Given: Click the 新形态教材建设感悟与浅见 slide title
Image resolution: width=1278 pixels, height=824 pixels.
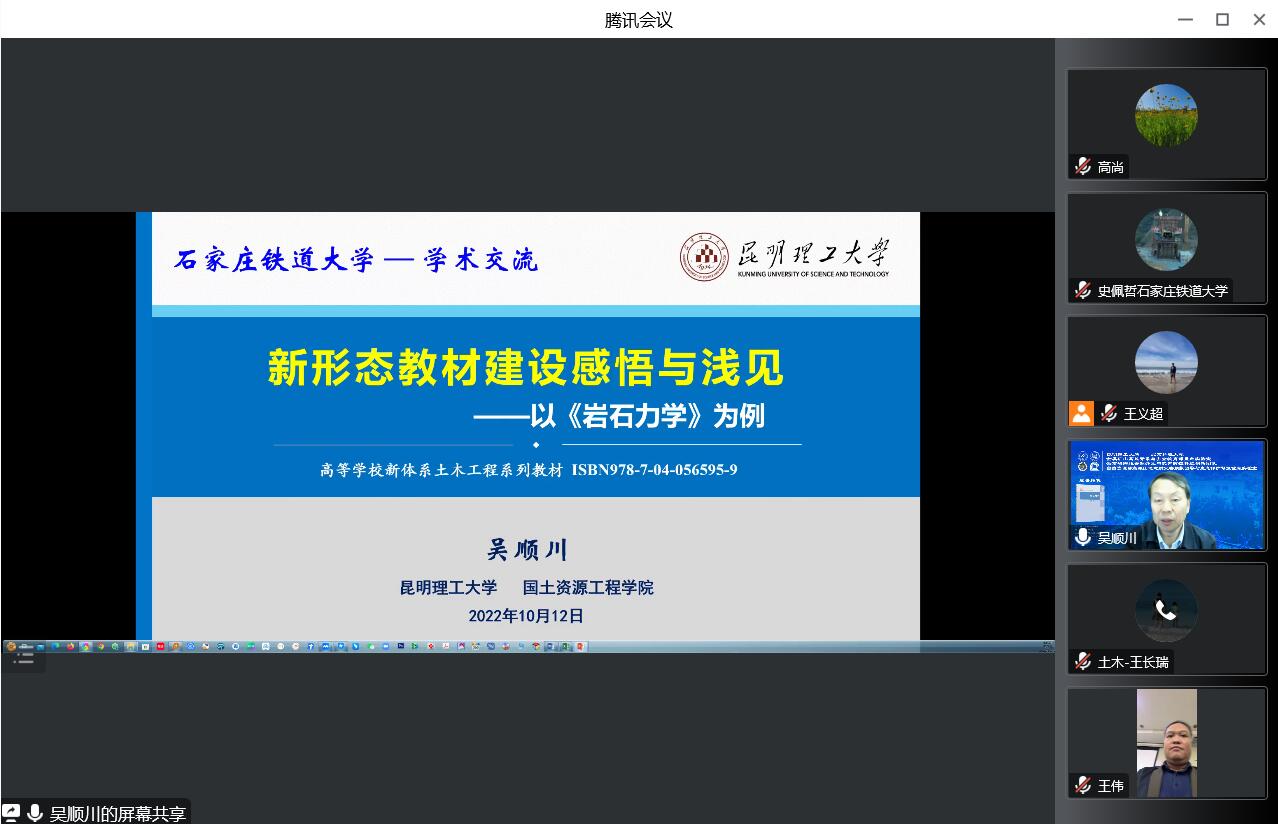Looking at the screenshot, I should [525, 368].
